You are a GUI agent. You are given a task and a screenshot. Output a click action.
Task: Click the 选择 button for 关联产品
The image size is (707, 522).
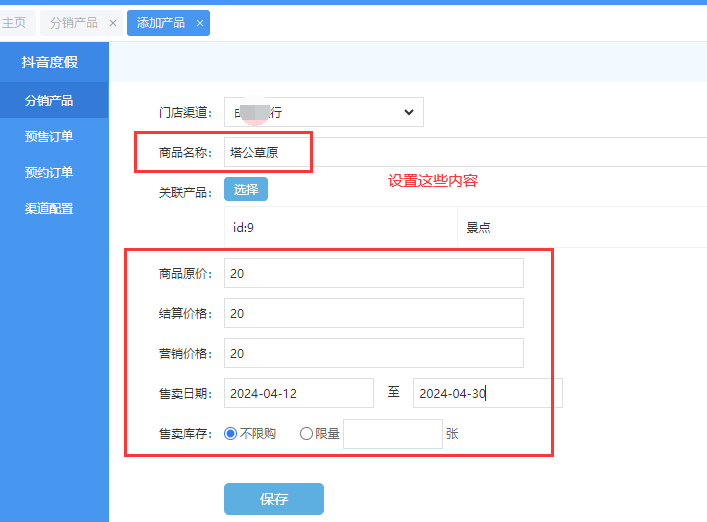point(246,189)
